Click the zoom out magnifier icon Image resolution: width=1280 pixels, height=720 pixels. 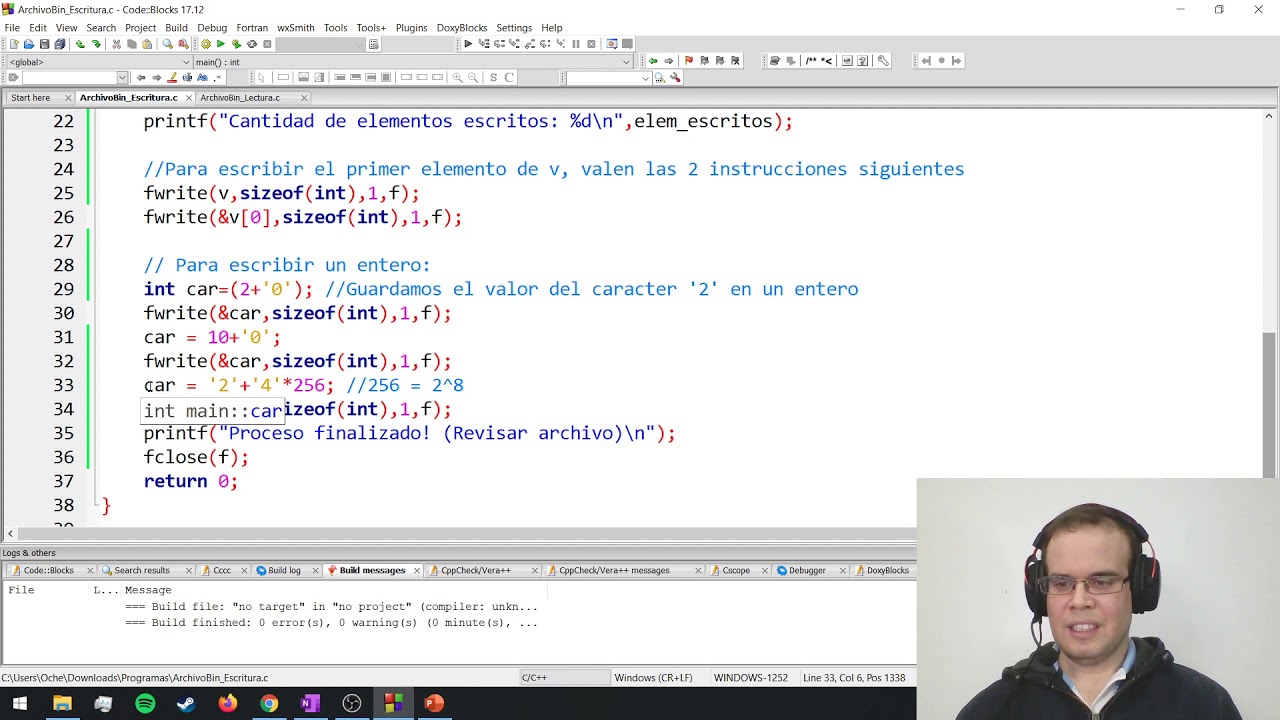click(473, 78)
